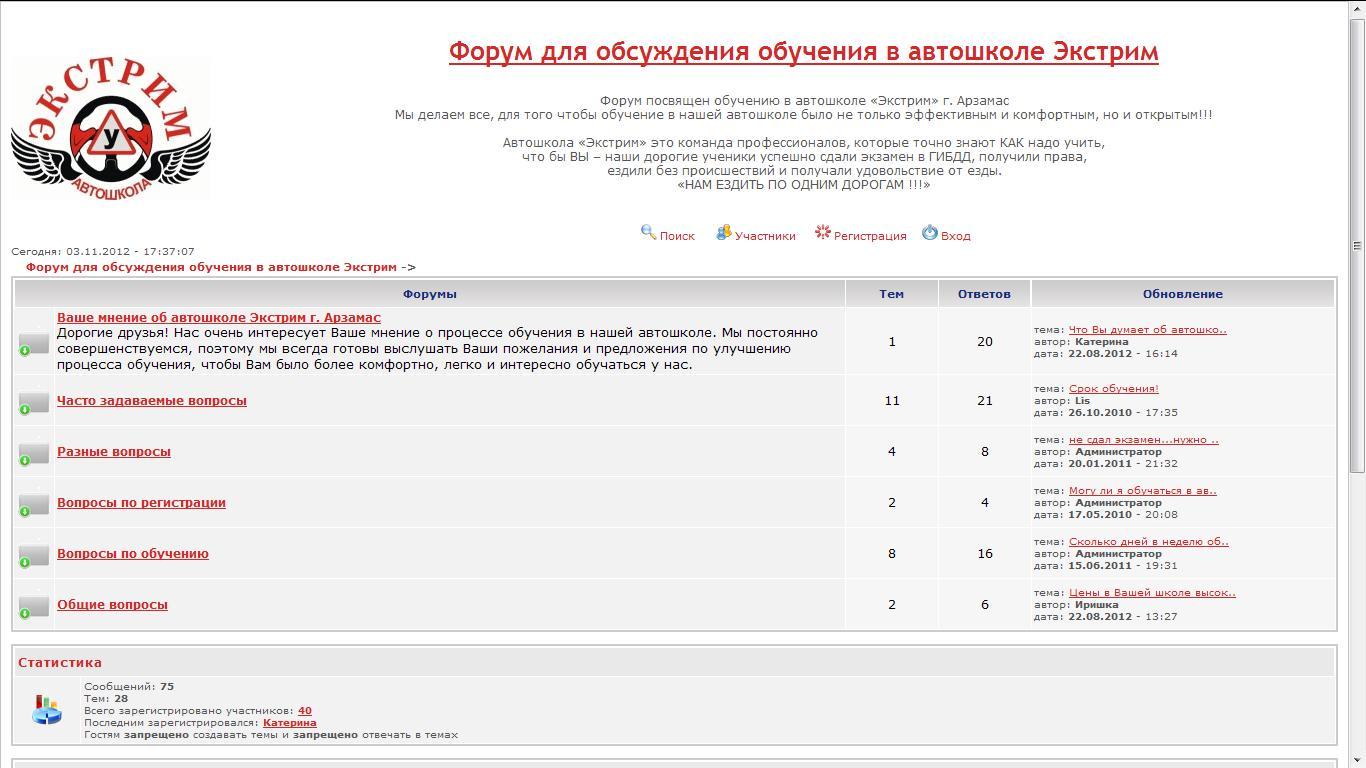Click author name Иришка in last row
Screen dimensions: 1366x768
pyautogui.click(x=1097, y=604)
